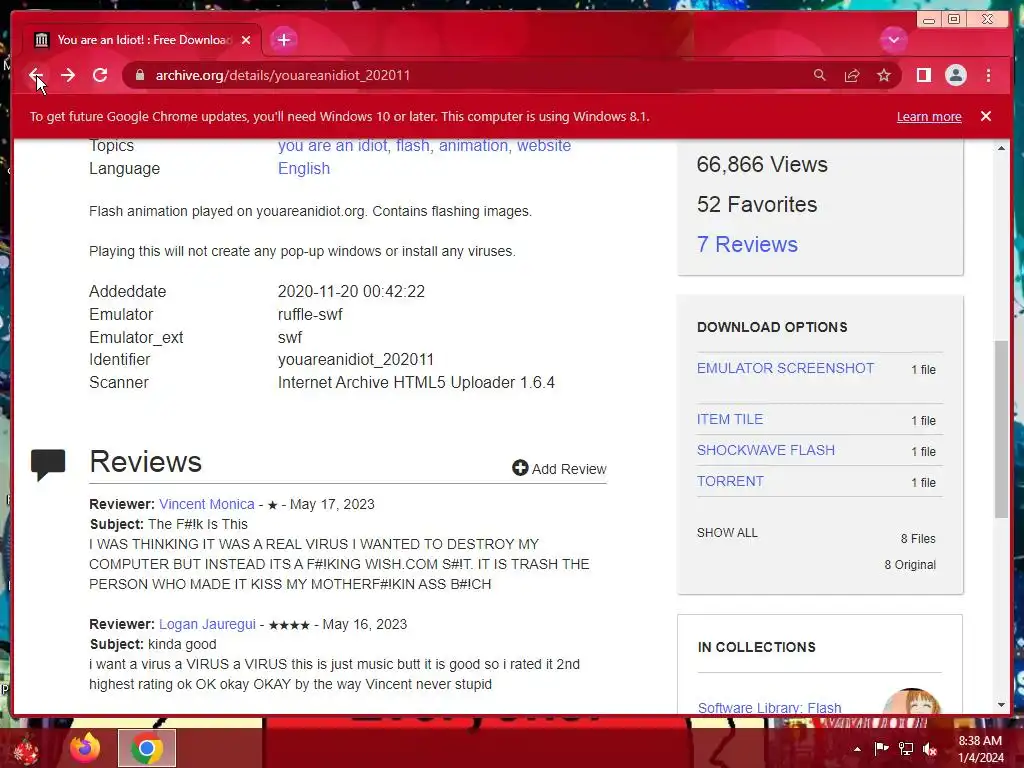Open the address bar zoom magnifier icon
The width and height of the screenshot is (1024, 768).
(x=820, y=75)
